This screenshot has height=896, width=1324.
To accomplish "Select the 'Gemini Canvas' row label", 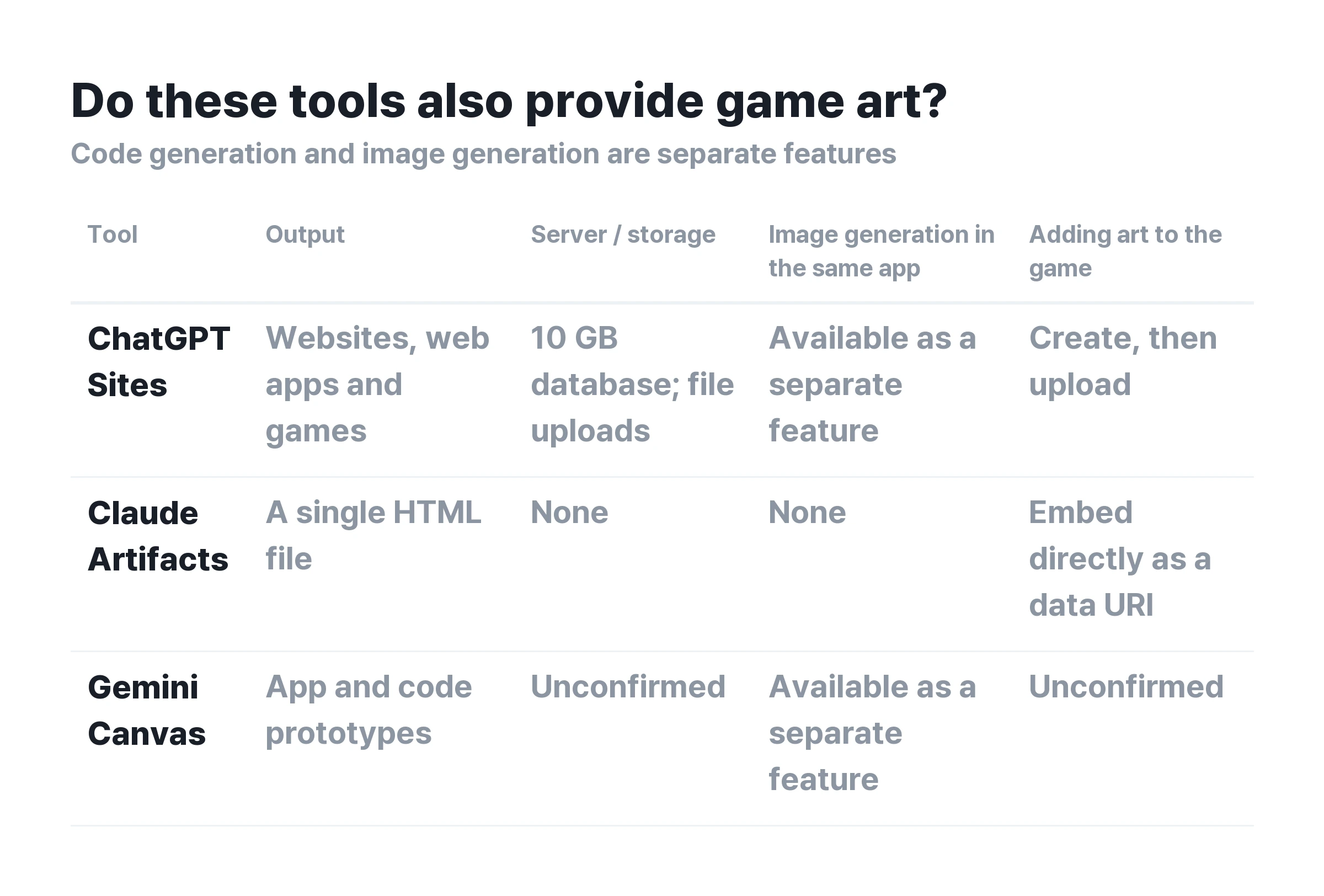I will point(146,710).
